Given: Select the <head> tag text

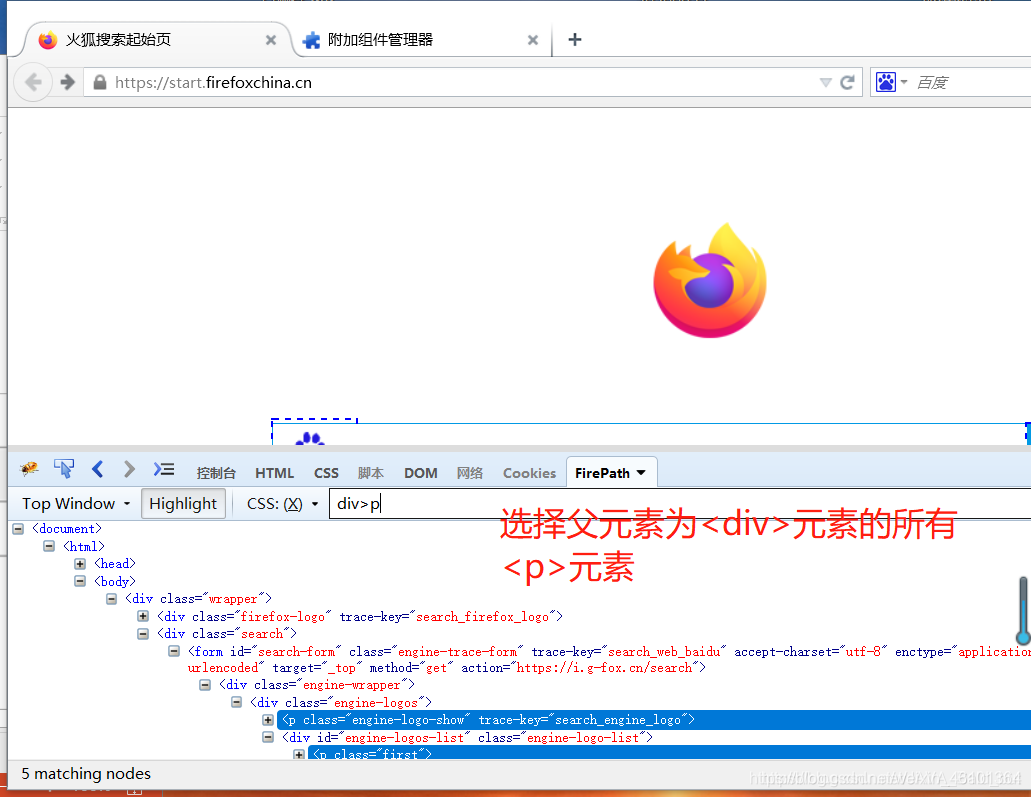Looking at the screenshot, I should pos(115,564).
